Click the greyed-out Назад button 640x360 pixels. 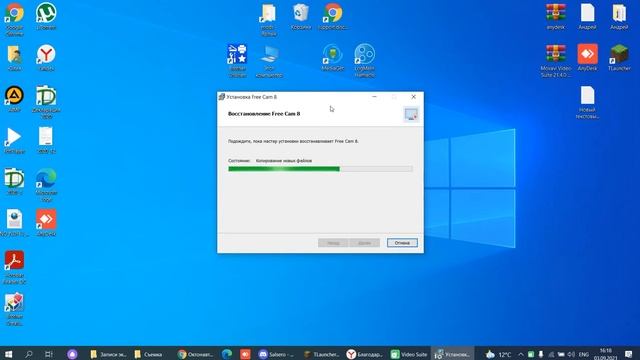click(333, 243)
